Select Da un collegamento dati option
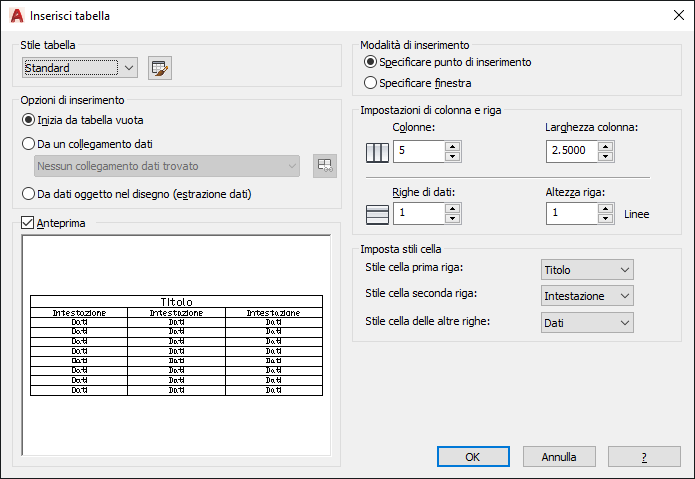Viewport: 695px width, 479px height. pos(87,144)
